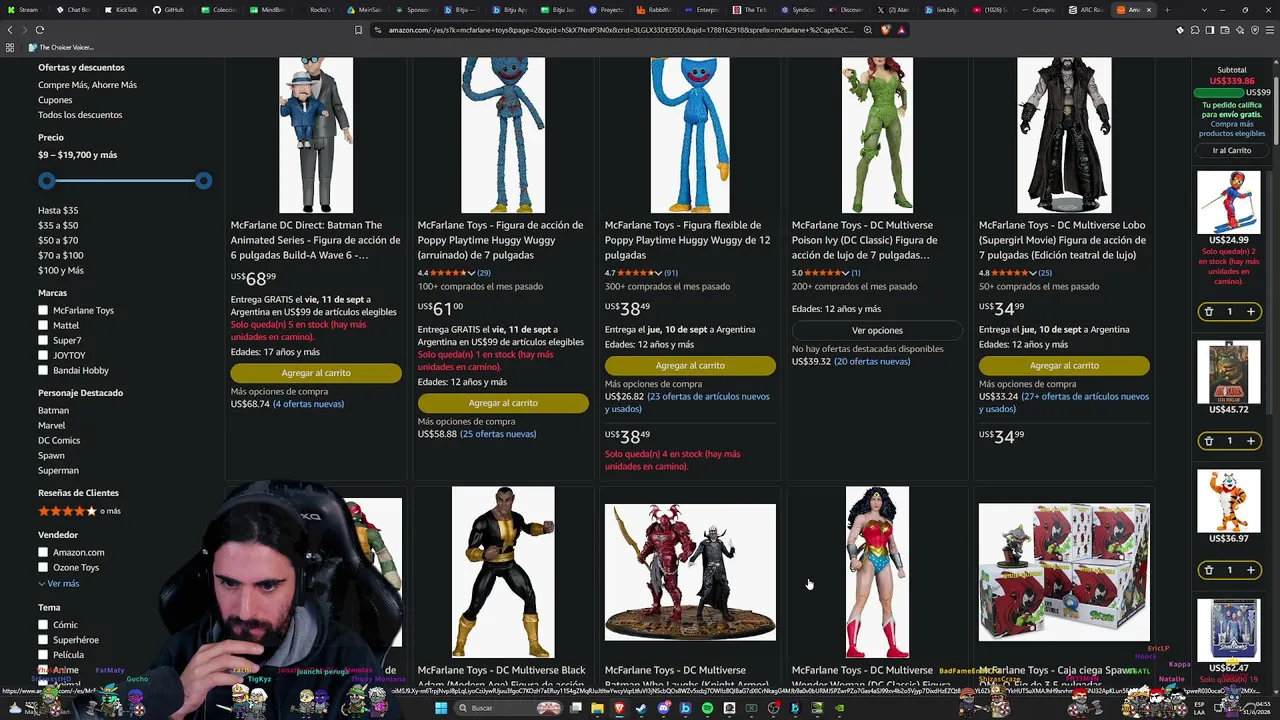Open Windows Start menu
This screenshot has height=720, width=1280.
pos(441,708)
